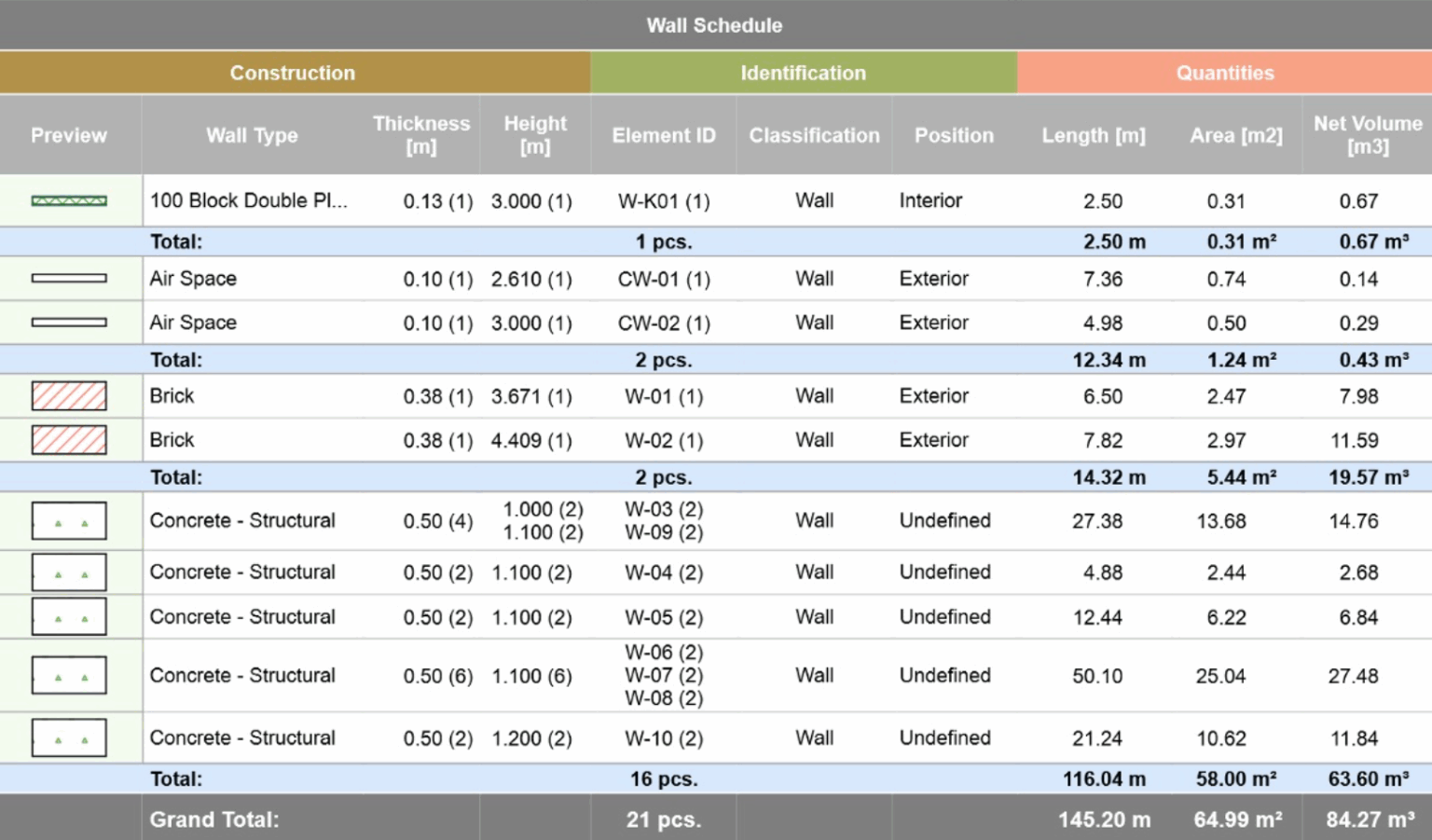Viewport: 1432px width, 840px height.
Task: Click the Grand Total label
Action: click(214, 819)
